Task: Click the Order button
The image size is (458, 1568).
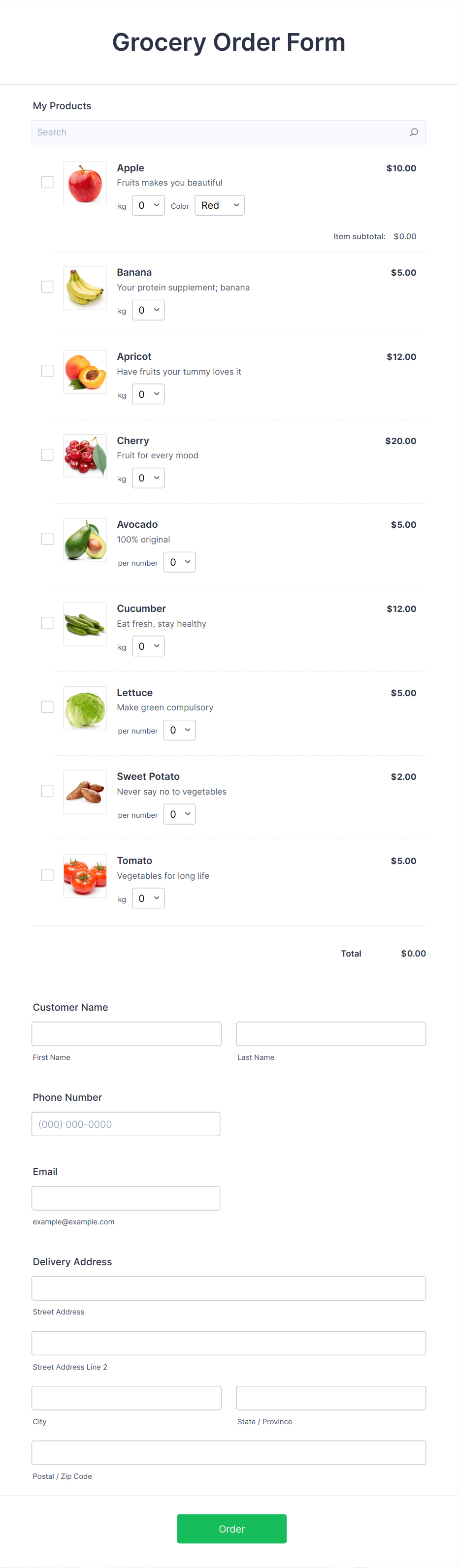Action: (x=231, y=1529)
